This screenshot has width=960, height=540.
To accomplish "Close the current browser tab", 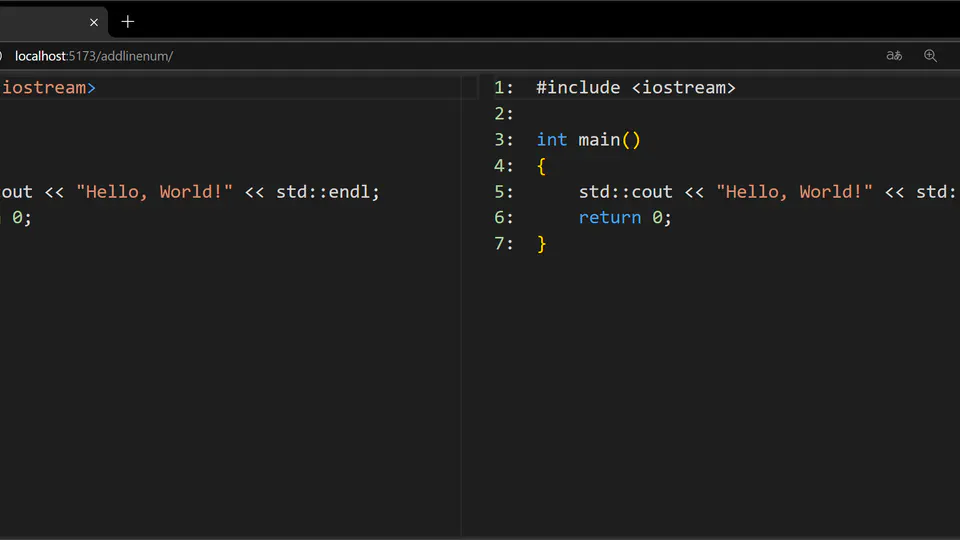I will pos(94,22).
